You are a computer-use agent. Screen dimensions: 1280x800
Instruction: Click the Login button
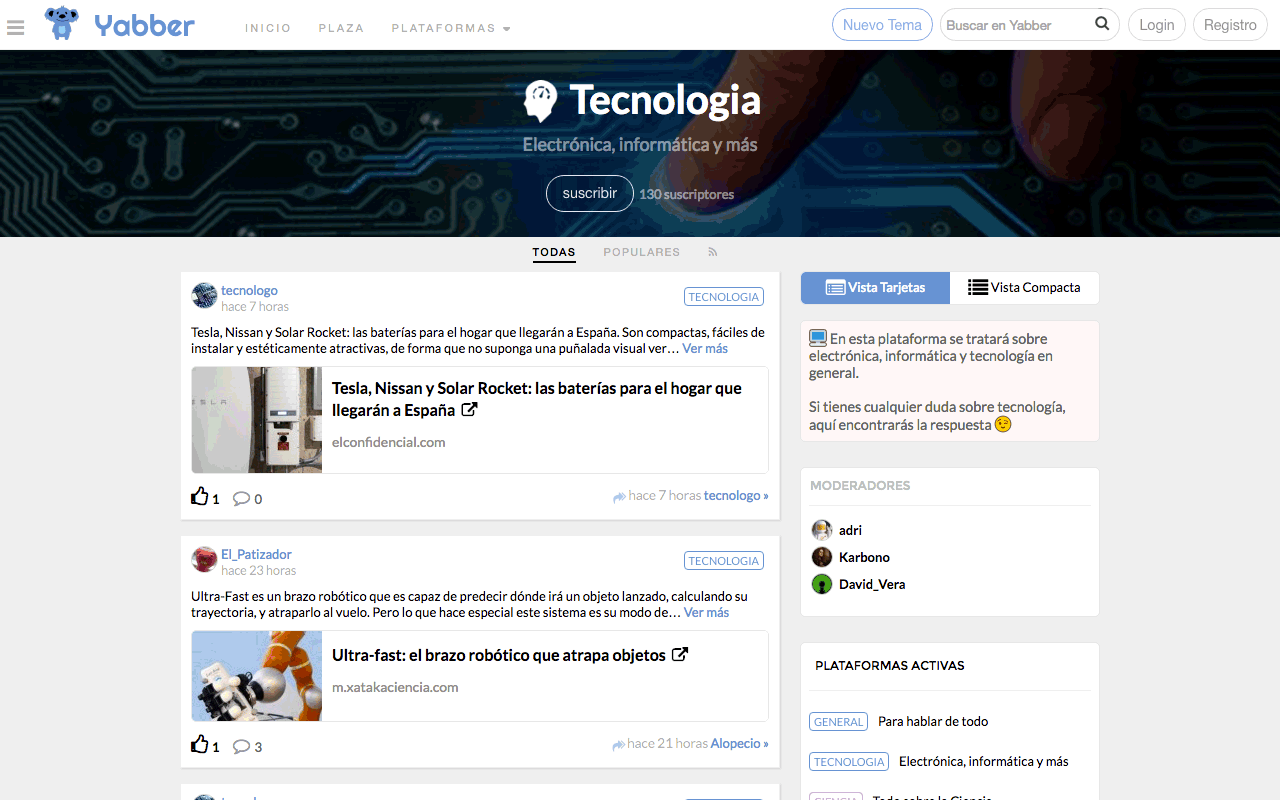[x=1157, y=25]
